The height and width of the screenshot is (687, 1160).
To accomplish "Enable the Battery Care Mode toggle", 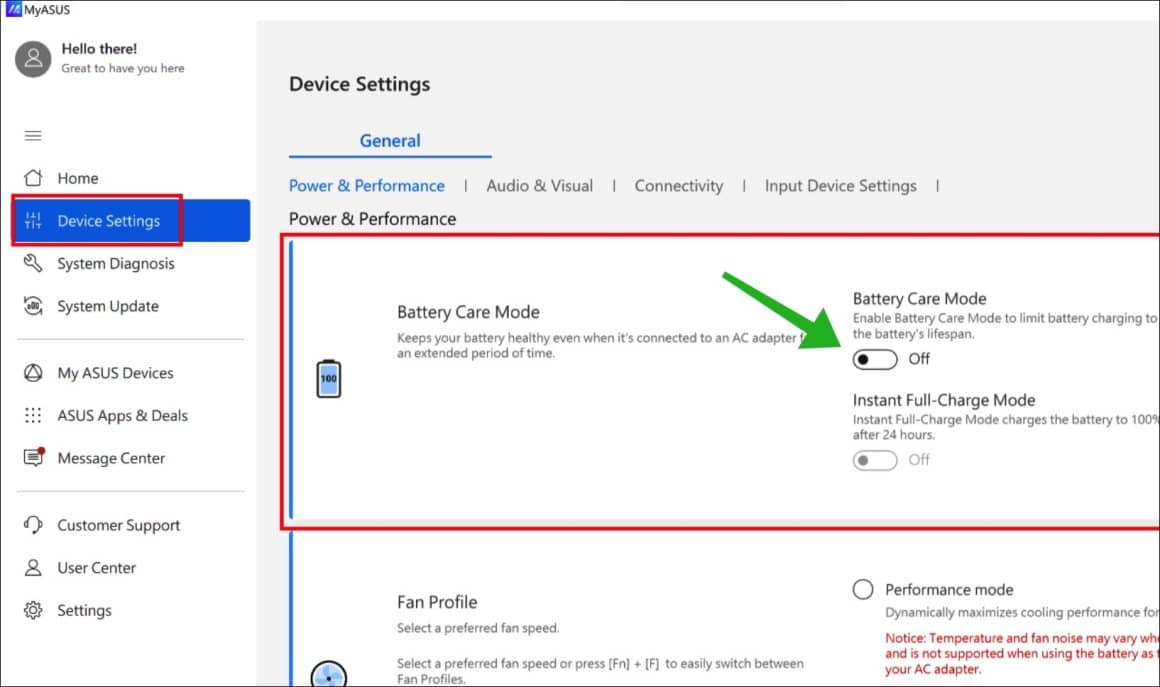I will click(874, 359).
